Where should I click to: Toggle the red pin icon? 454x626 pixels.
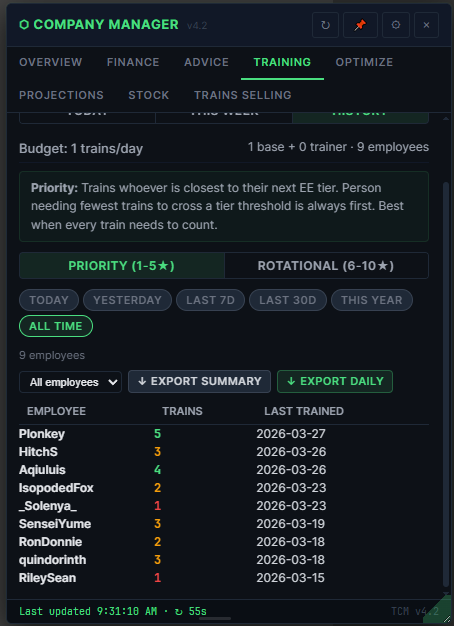[360, 25]
